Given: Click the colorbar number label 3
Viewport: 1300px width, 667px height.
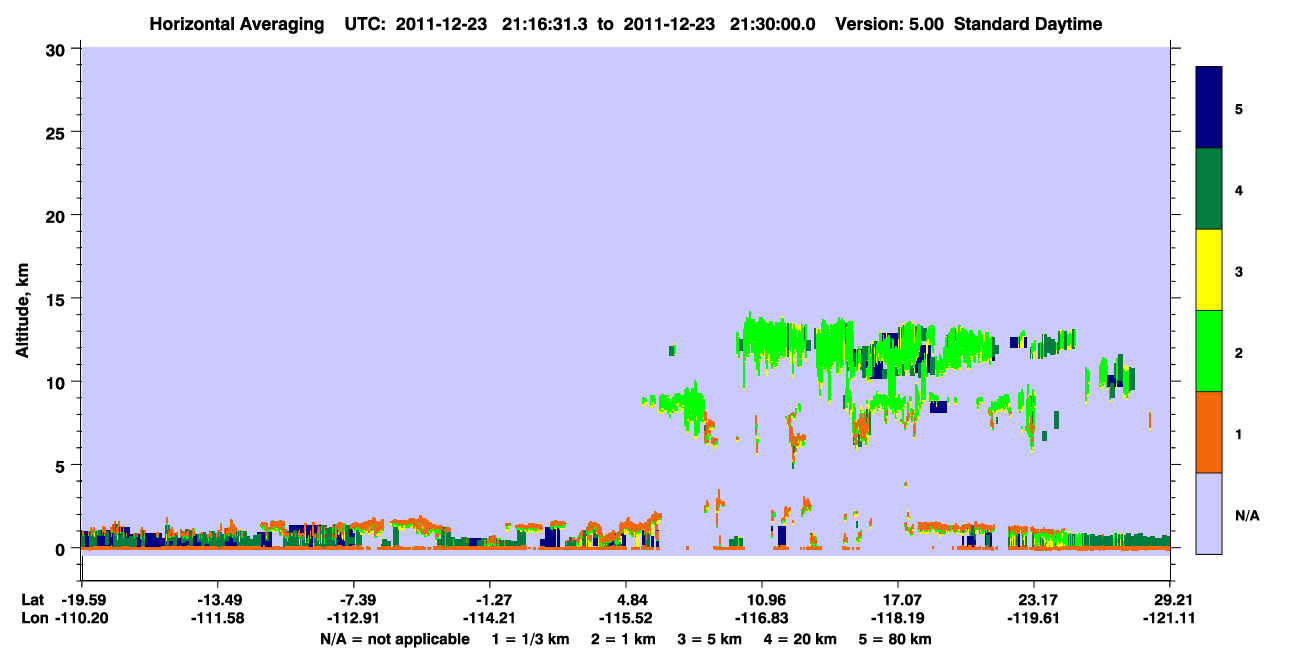Looking at the screenshot, I should 1238,271.
